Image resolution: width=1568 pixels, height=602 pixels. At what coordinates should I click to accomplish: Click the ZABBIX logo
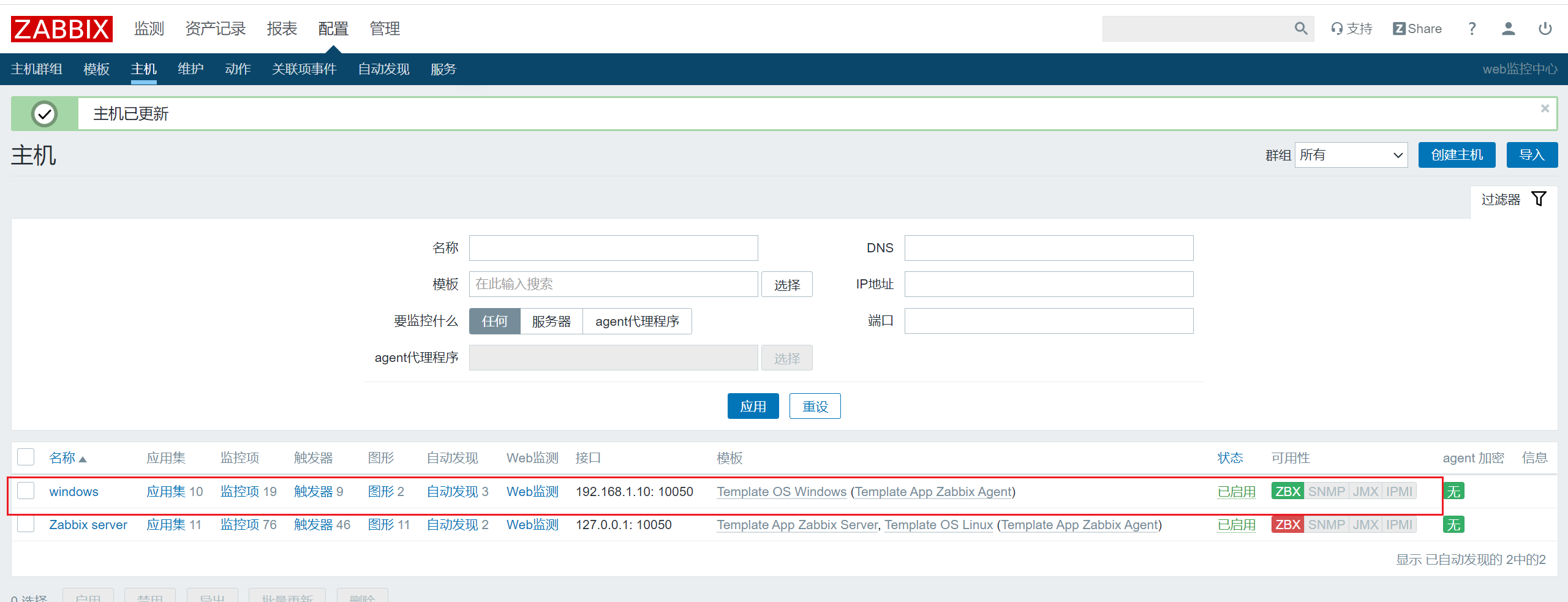(62, 29)
